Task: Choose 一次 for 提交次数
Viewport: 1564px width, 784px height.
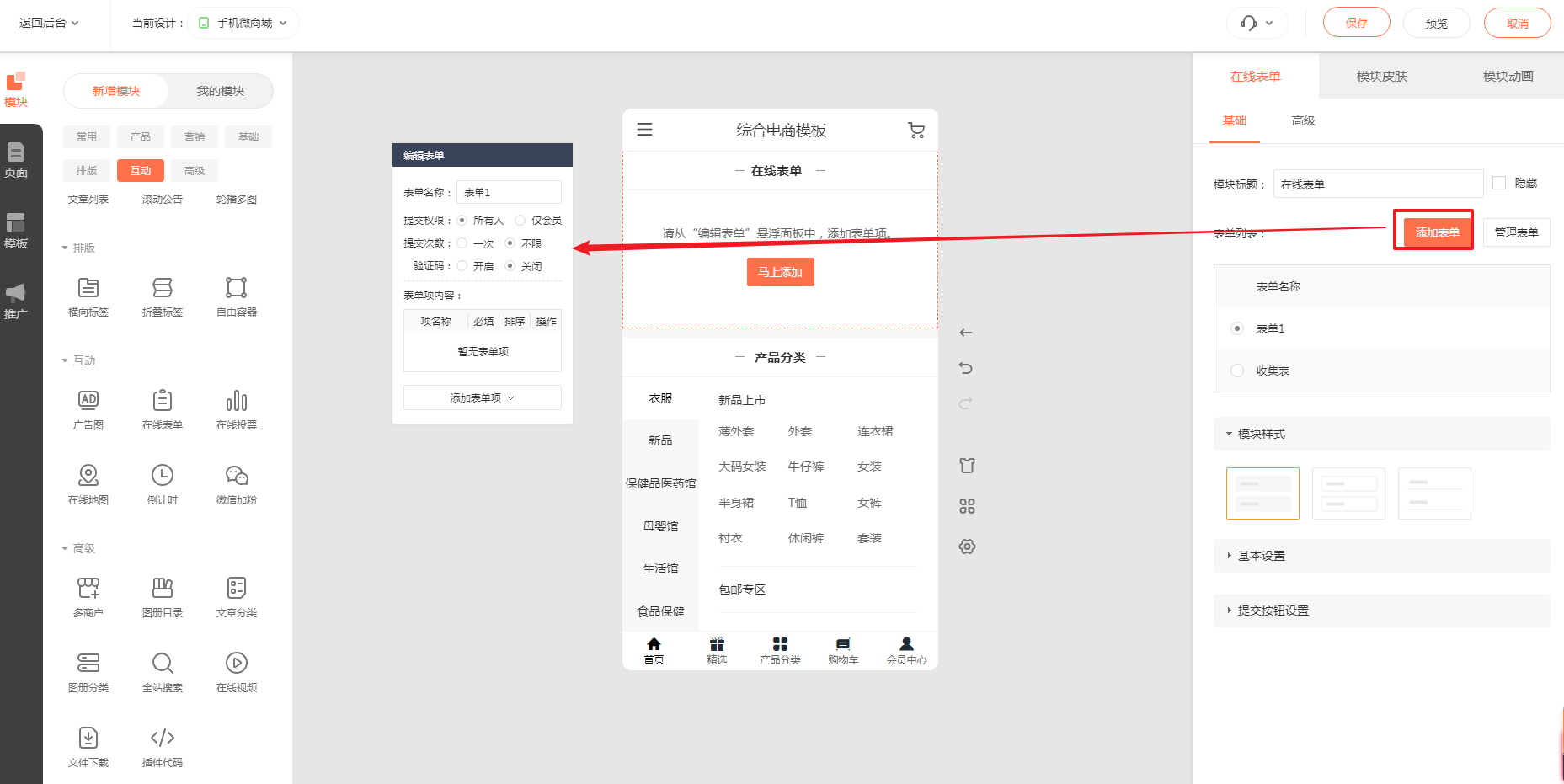Action: (x=462, y=243)
